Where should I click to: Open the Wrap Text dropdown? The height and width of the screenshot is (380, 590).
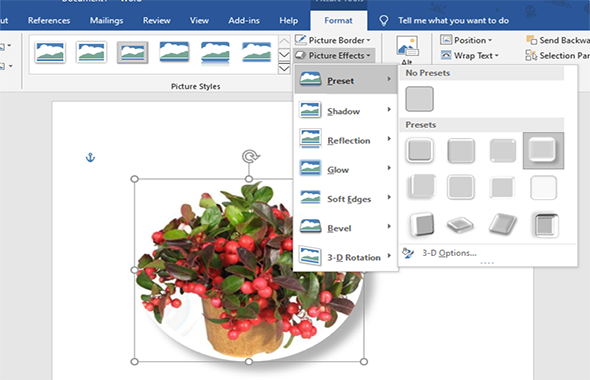click(470, 56)
